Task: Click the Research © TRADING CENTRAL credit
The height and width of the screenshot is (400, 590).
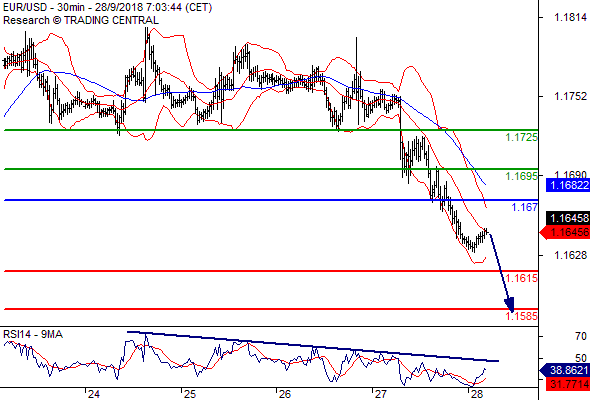Action: (x=81, y=20)
